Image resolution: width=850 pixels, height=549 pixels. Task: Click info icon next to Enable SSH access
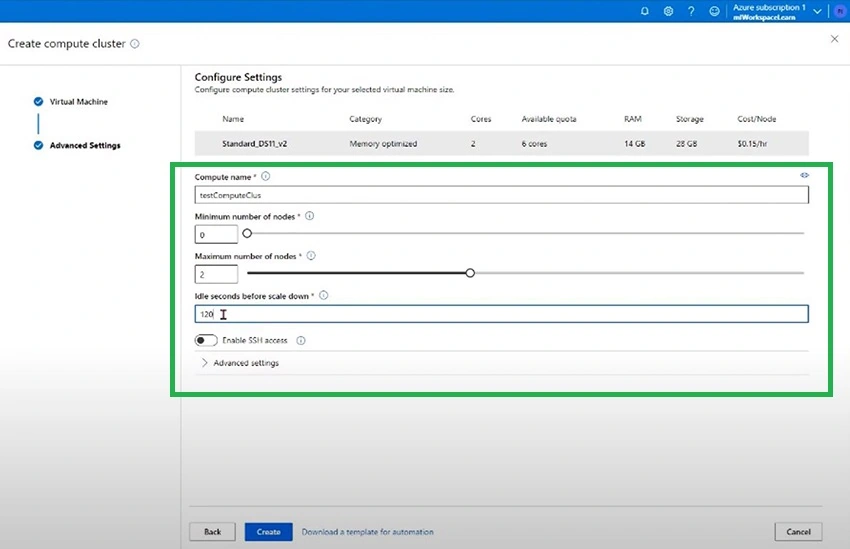(301, 340)
